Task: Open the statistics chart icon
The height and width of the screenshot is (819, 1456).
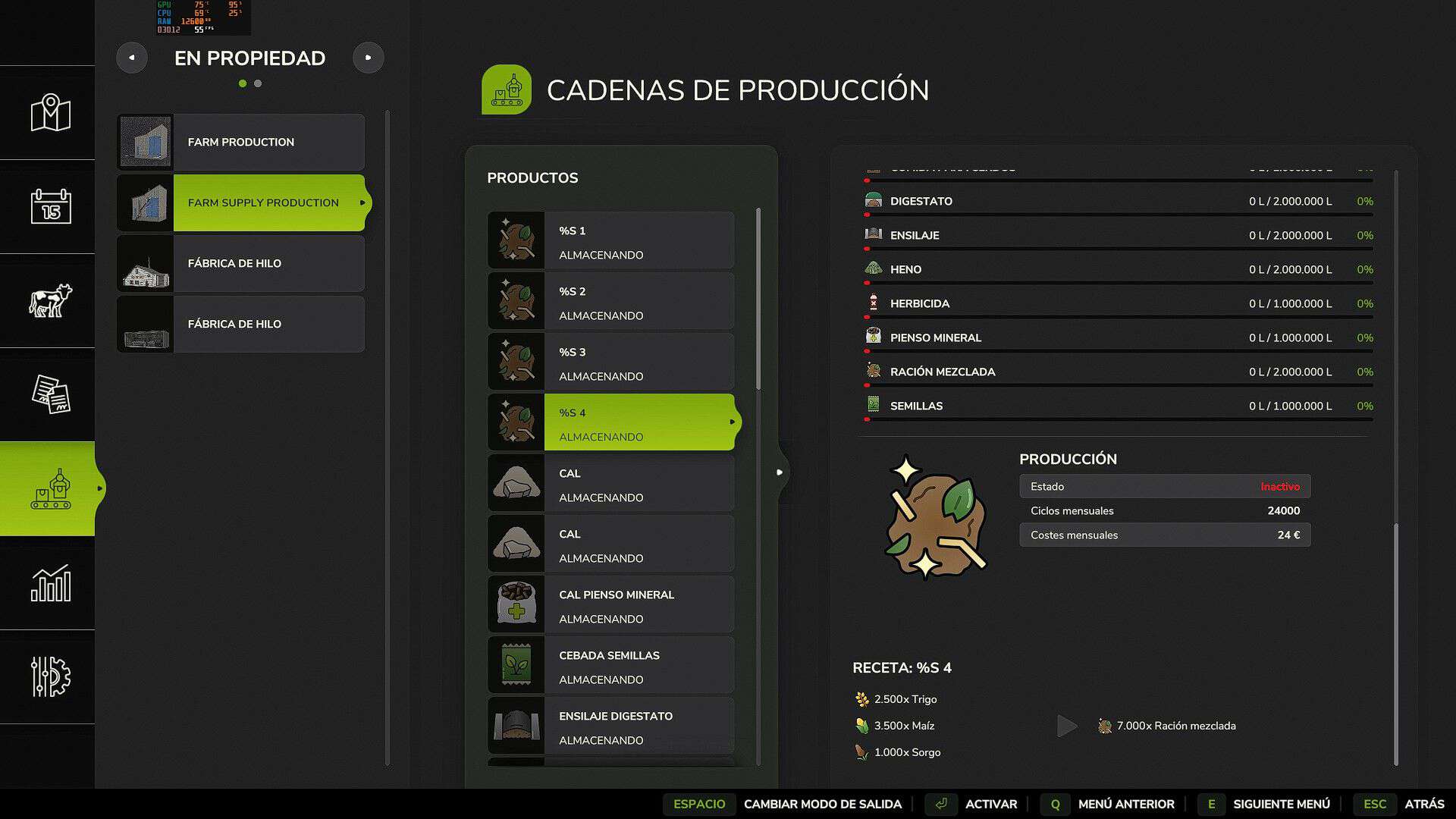Action: pos(50,583)
